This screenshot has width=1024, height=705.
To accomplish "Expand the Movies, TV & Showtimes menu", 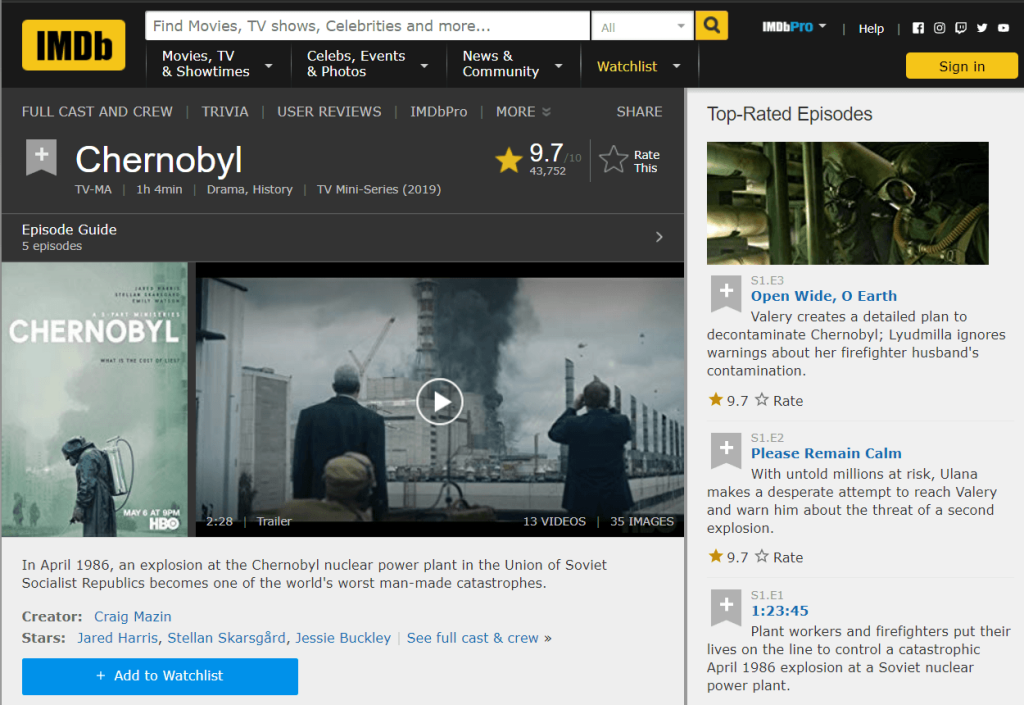I will pos(217,64).
